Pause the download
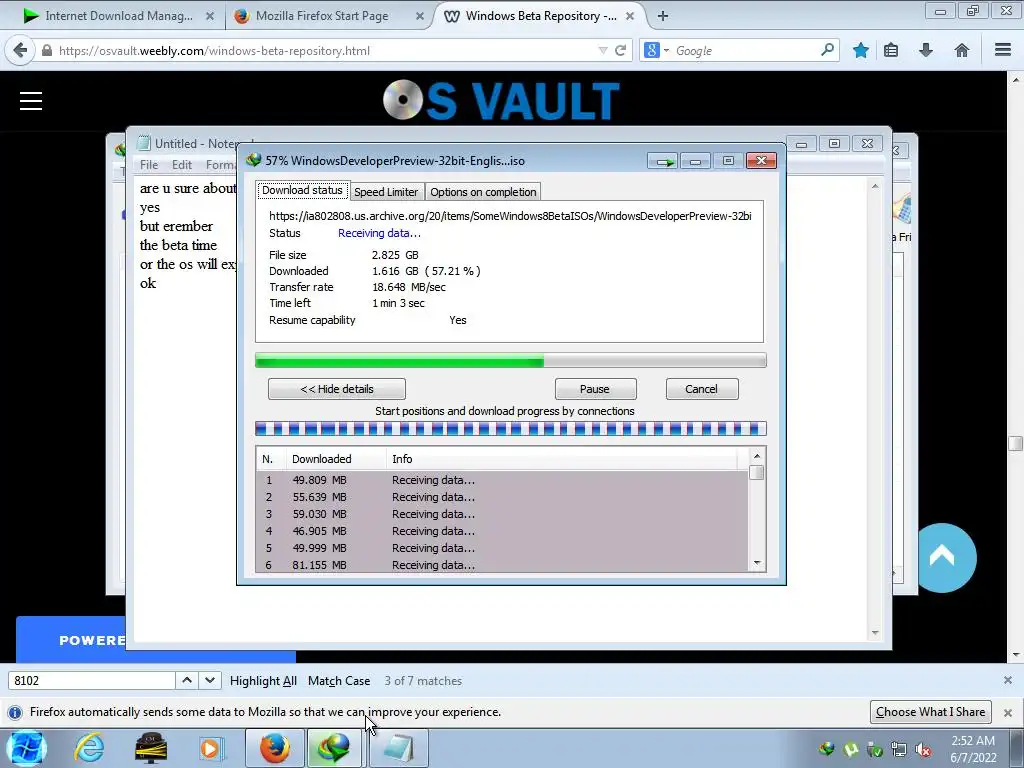This screenshot has width=1024, height=768. tap(595, 389)
